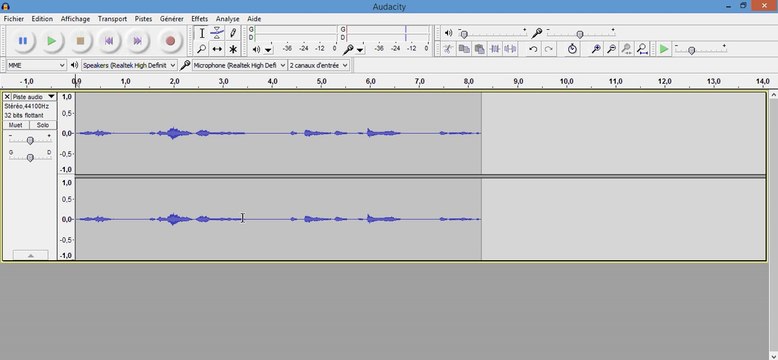Select the Time Shift arrows tool
The image size is (778, 360).
(217, 49)
